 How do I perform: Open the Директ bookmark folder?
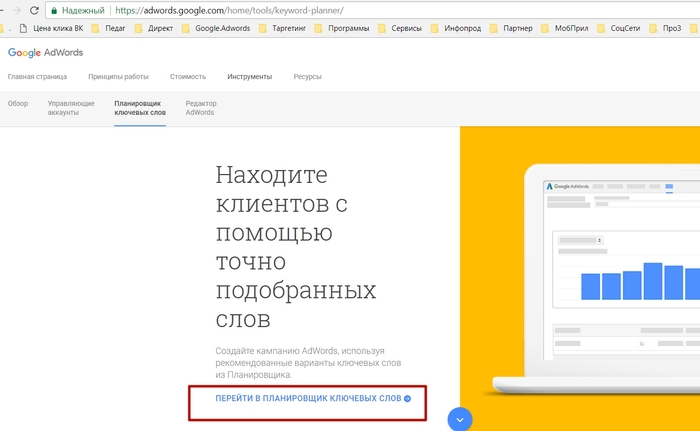154,28
